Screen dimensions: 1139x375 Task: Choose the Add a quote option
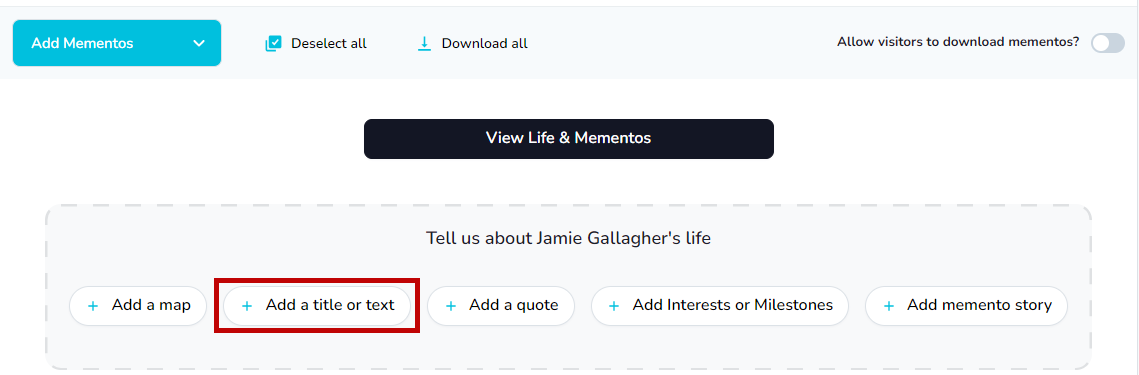click(501, 306)
